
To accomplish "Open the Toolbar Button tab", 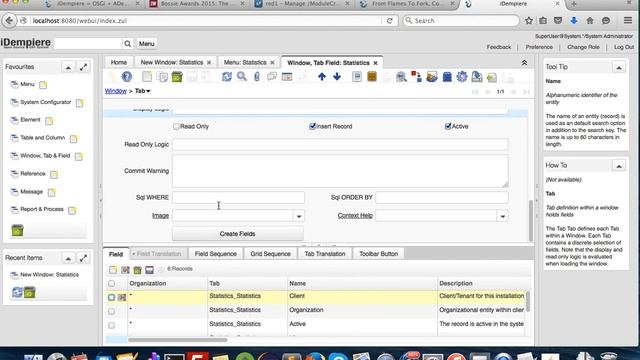I will pyautogui.click(x=378, y=254).
